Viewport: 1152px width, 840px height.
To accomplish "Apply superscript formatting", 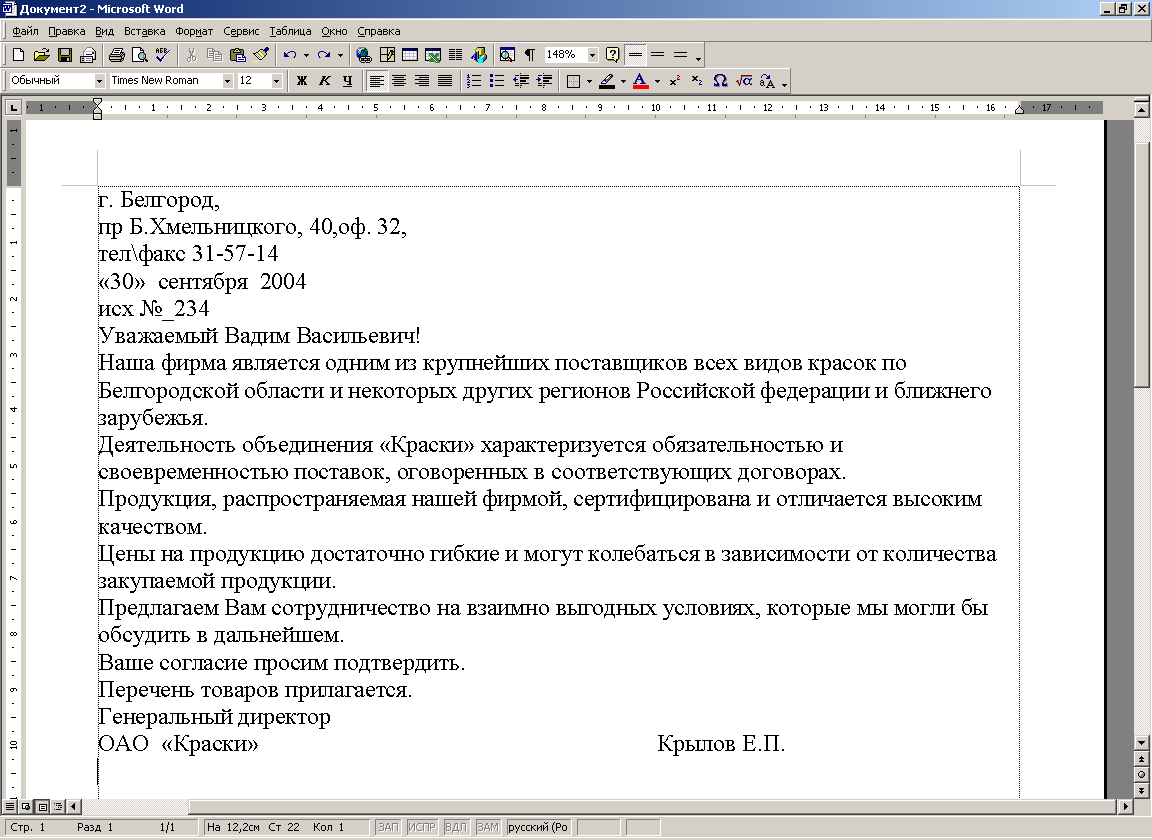I will coord(674,81).
